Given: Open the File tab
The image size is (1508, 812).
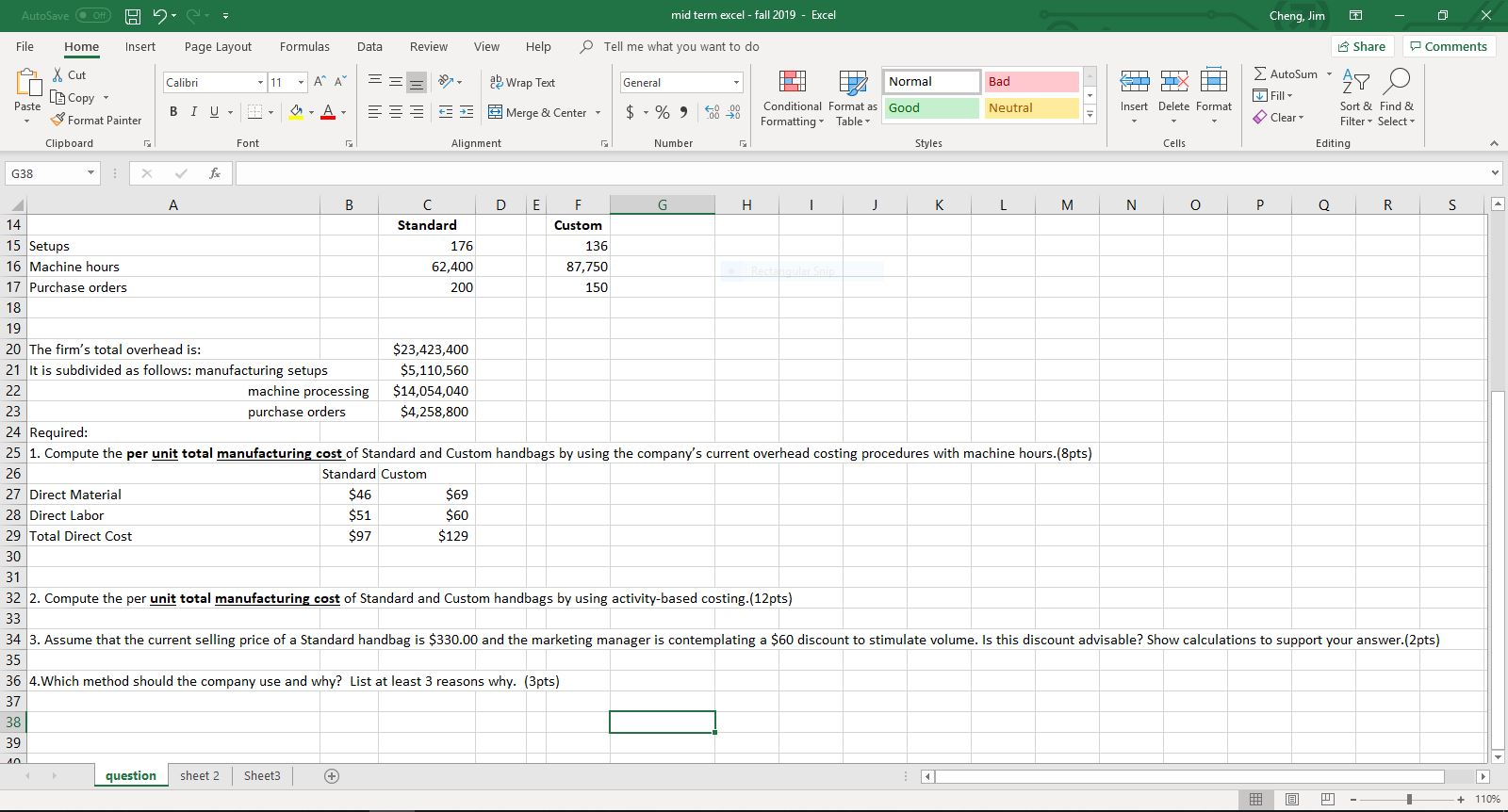Looking at the screenshot, I should coord(25,46).
